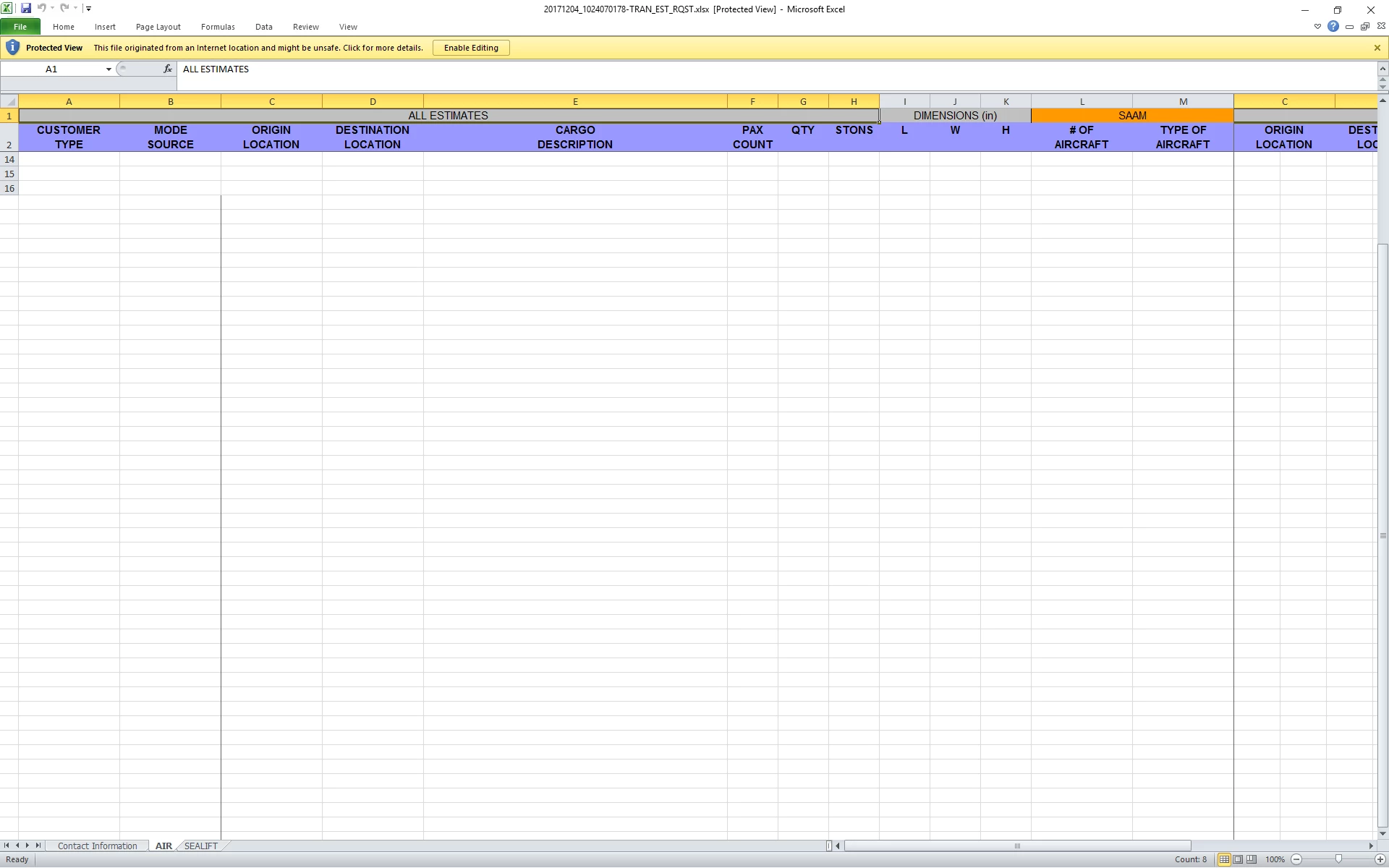Switch to Page Break Preview view

tap(1252, 859)
